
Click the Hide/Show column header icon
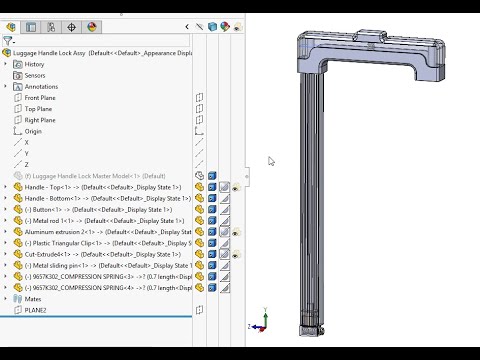(199, 27)
